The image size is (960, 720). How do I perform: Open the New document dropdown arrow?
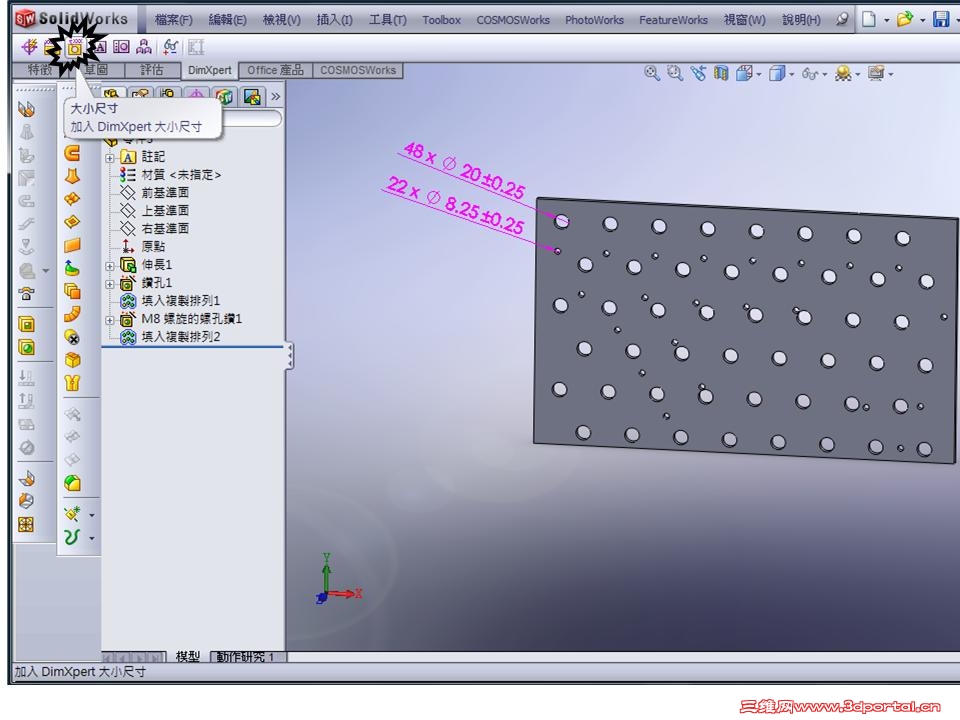(x=886, y=20)
